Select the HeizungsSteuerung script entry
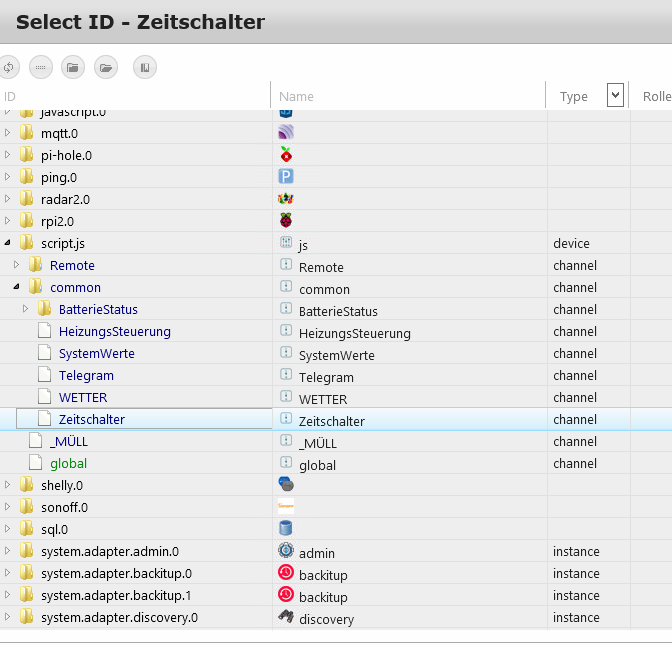The image size is (672, 647). [x=114, y=331]
